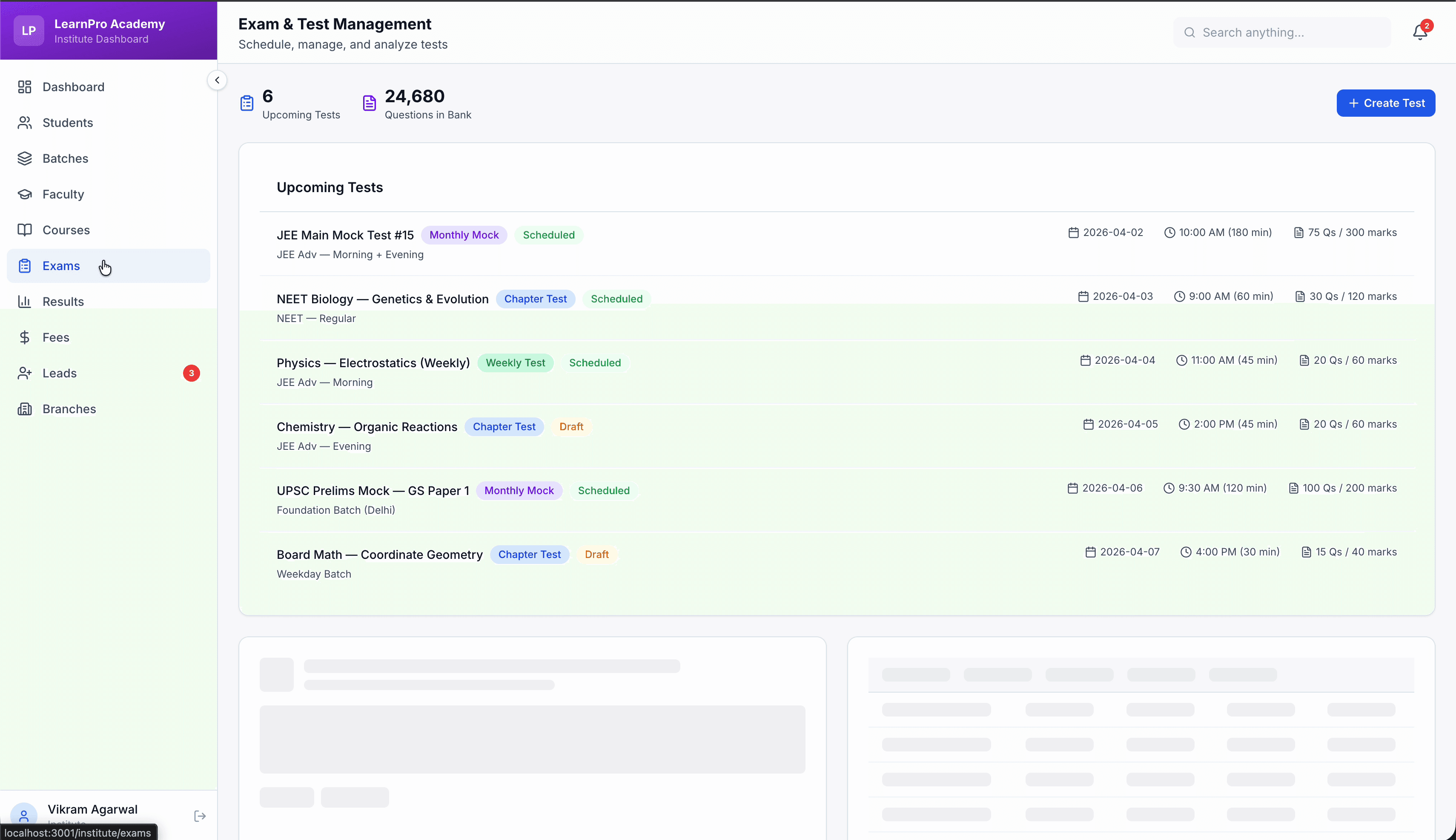Click the Faculty graduation cap icon
1456x840 pixels.
(24, 194)
